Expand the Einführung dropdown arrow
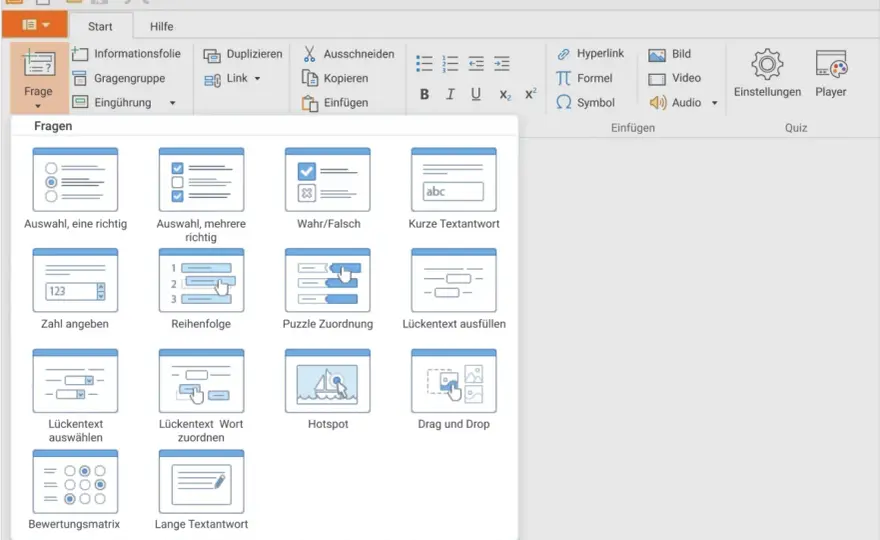880x540 pixels. [173, 103]
